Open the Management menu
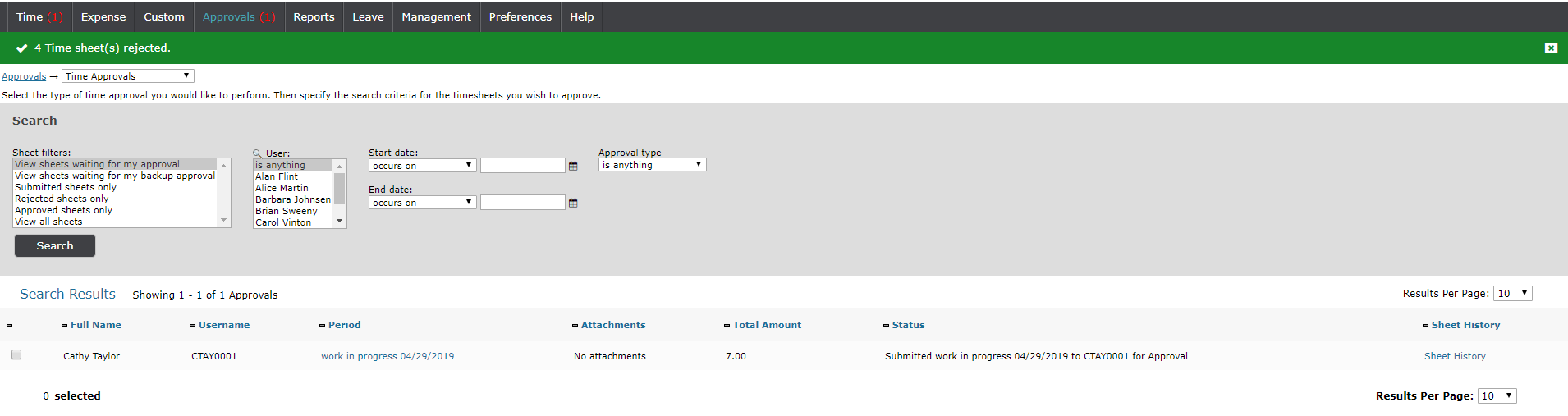The height and width of the screenshot is (416, 1568). pos(436,16)
